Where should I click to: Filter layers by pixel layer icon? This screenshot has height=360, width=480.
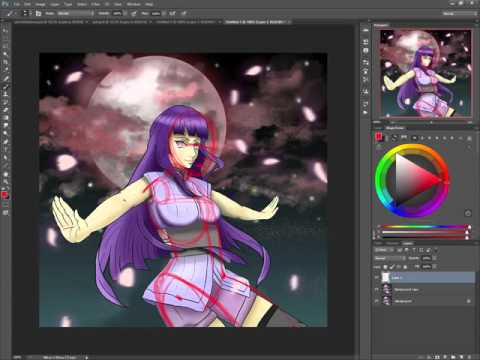pos(399,250)
